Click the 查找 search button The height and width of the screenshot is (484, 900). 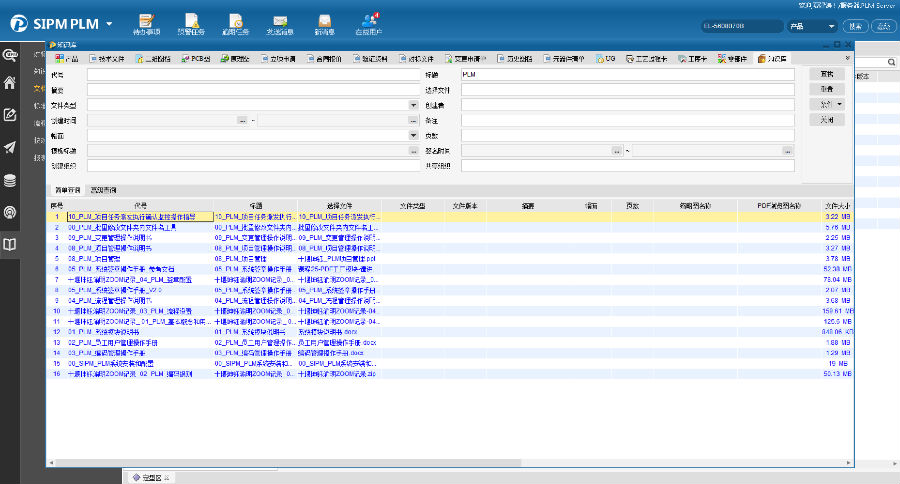(x=826, y=75)
